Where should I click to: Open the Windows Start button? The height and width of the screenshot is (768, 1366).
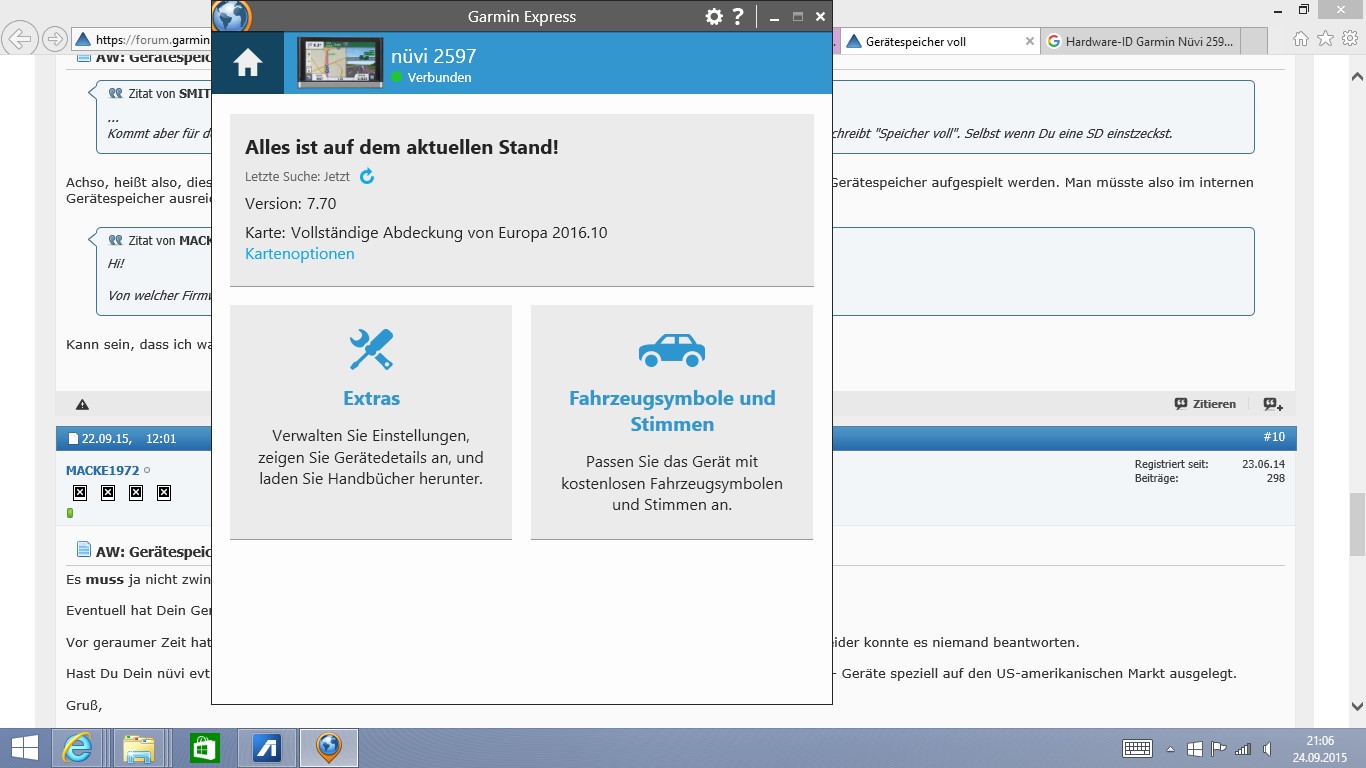[24, 748]
